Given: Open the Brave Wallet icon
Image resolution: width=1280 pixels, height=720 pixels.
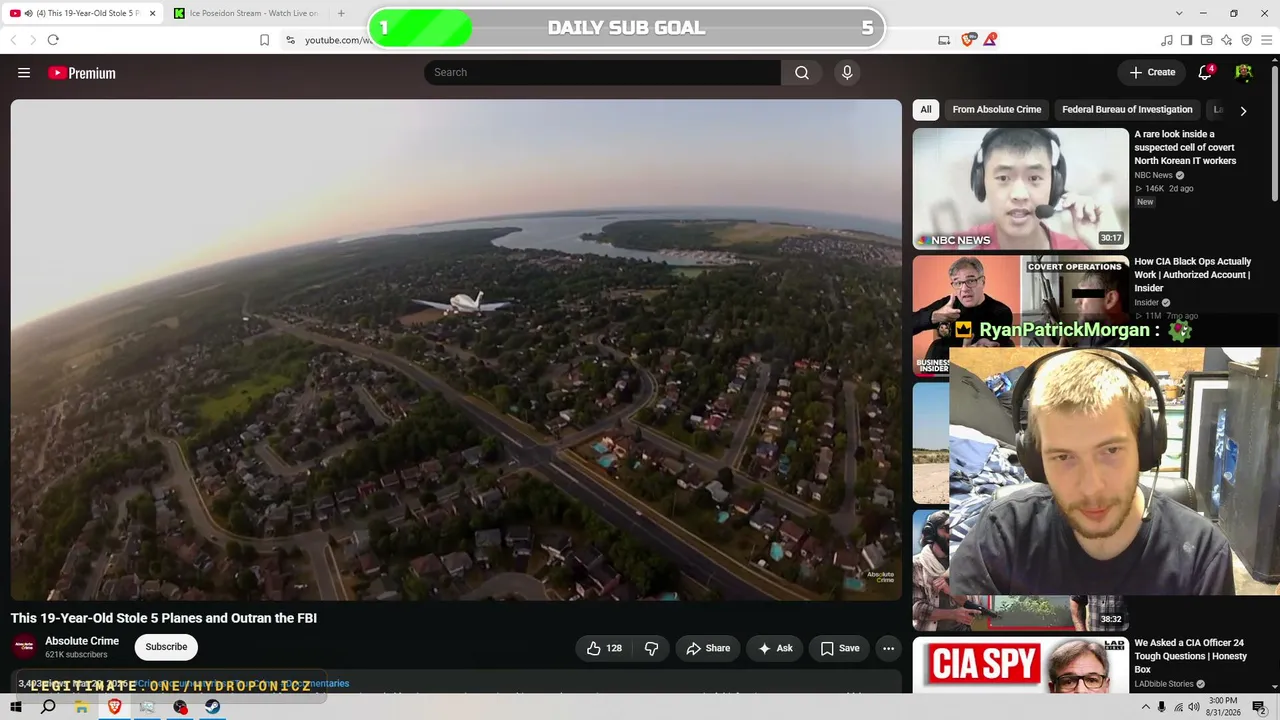Looking at the screenshot, I should click(1207, 40).
